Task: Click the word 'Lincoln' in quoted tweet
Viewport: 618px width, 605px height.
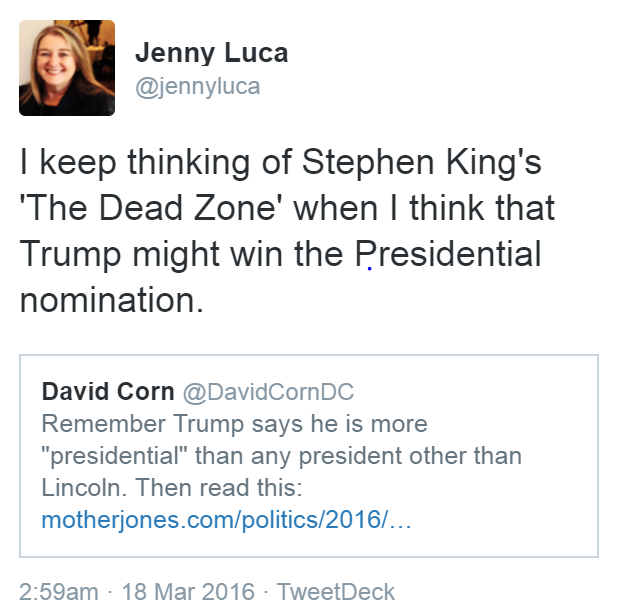Action: [84, 488]
